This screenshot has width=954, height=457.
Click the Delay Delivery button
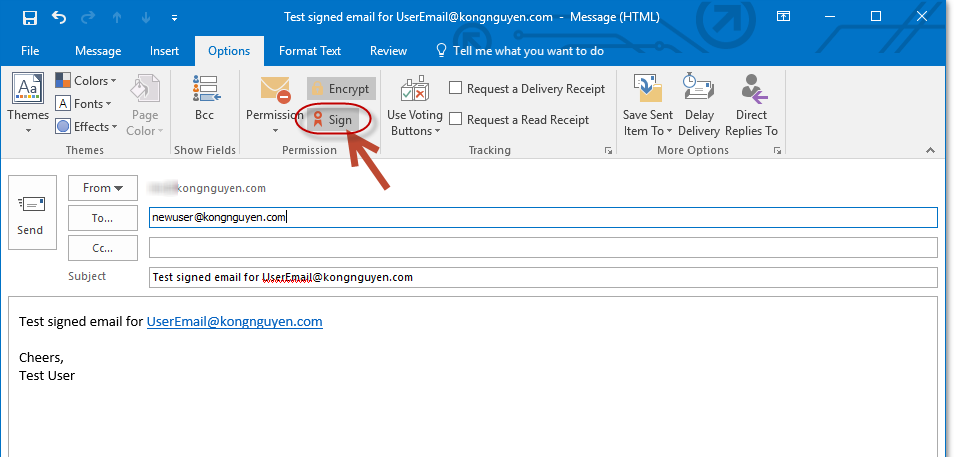(699, 105)
